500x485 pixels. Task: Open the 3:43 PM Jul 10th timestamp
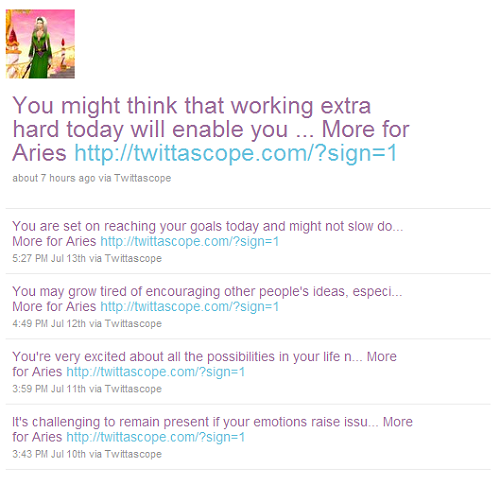pyautogui.click(x=49, y=454)
